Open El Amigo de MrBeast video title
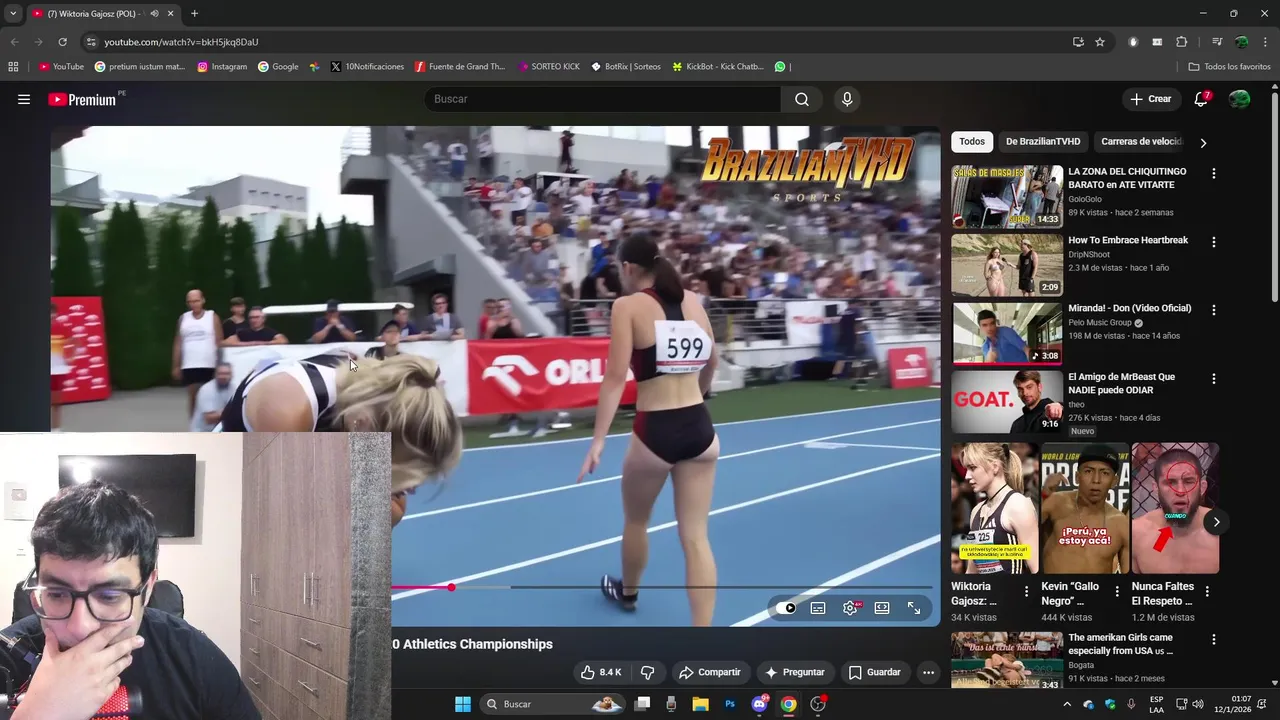 [1121, 384]
